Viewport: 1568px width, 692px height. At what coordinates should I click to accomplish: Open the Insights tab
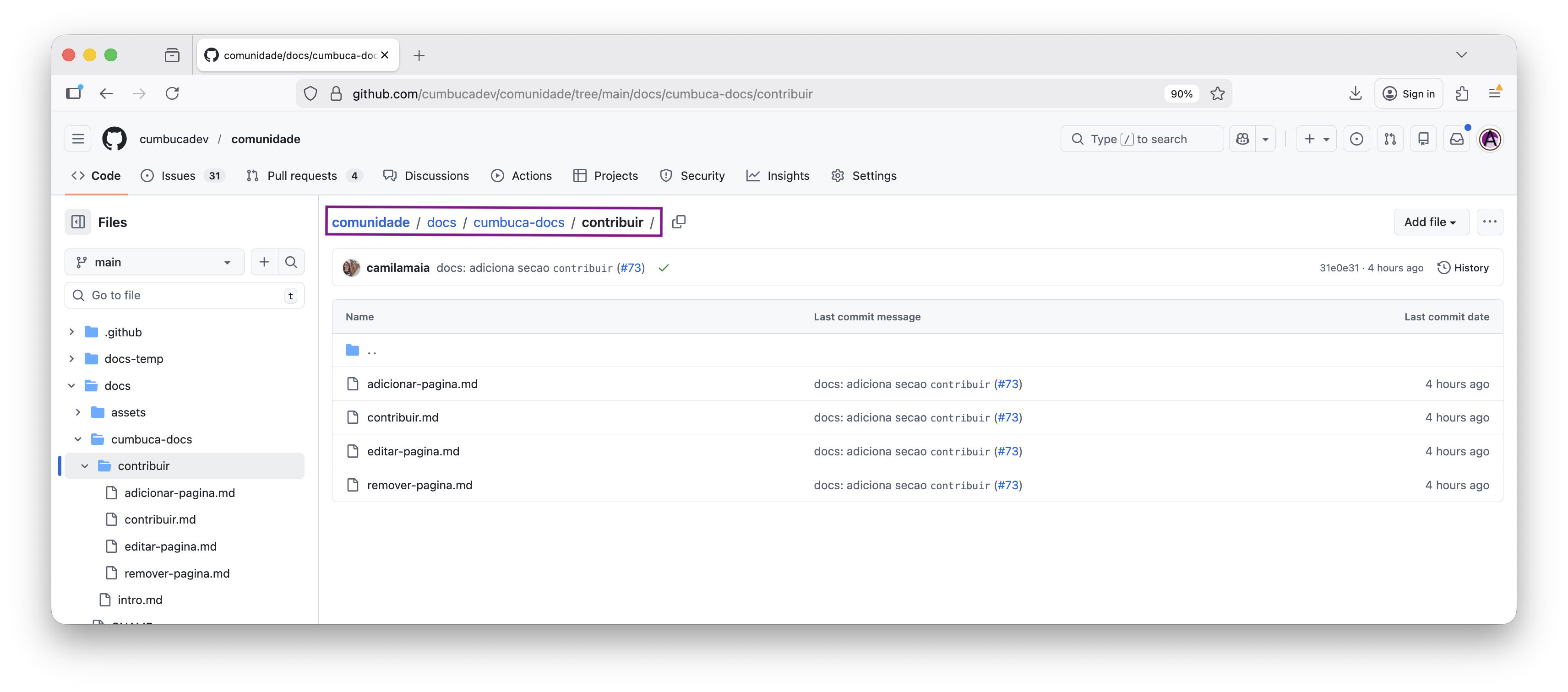(778, 176)
